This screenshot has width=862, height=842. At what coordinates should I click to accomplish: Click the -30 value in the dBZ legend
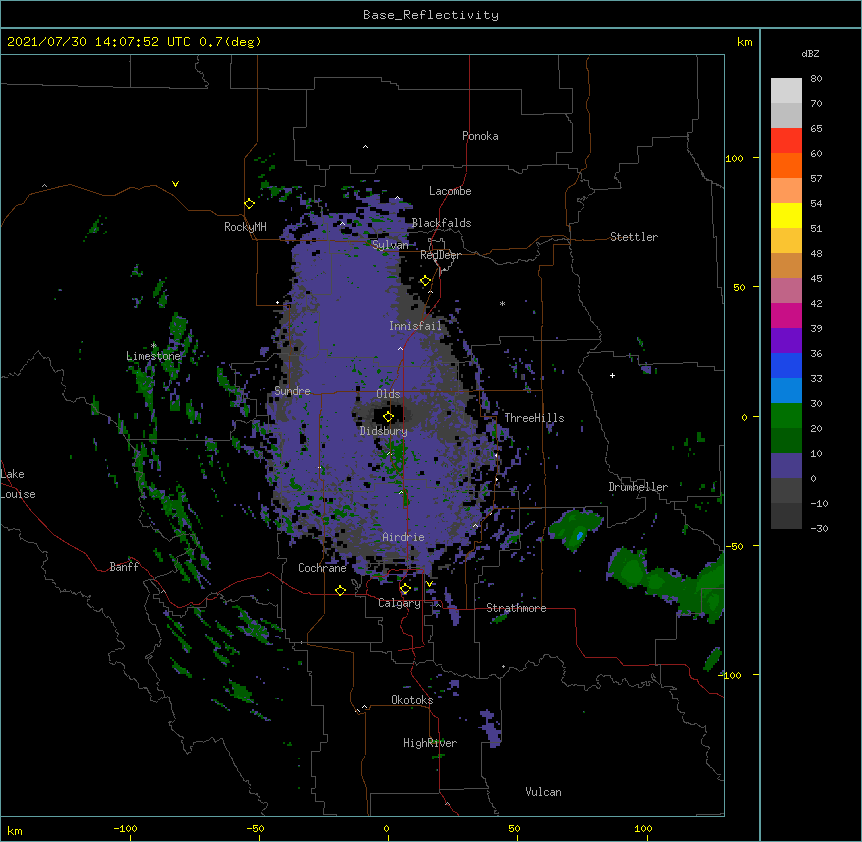[819, 529]
